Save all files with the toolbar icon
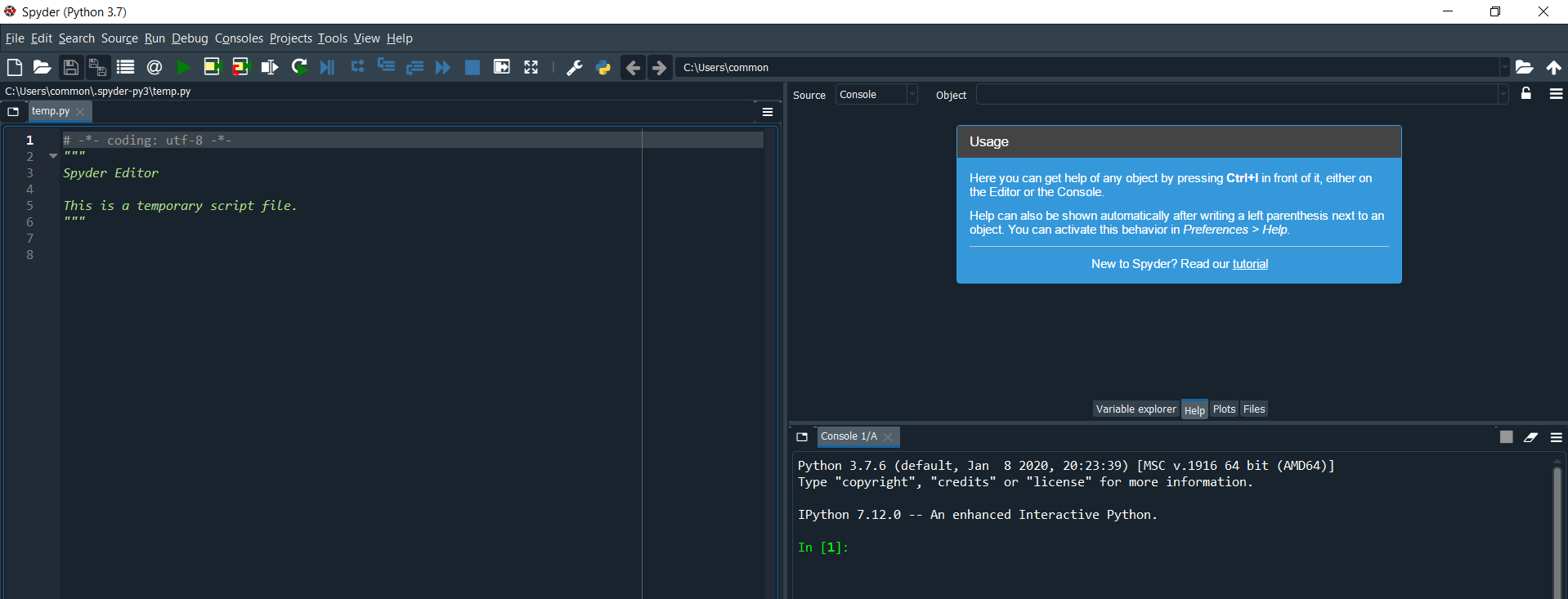The image size is (1568, 599). 97,67
